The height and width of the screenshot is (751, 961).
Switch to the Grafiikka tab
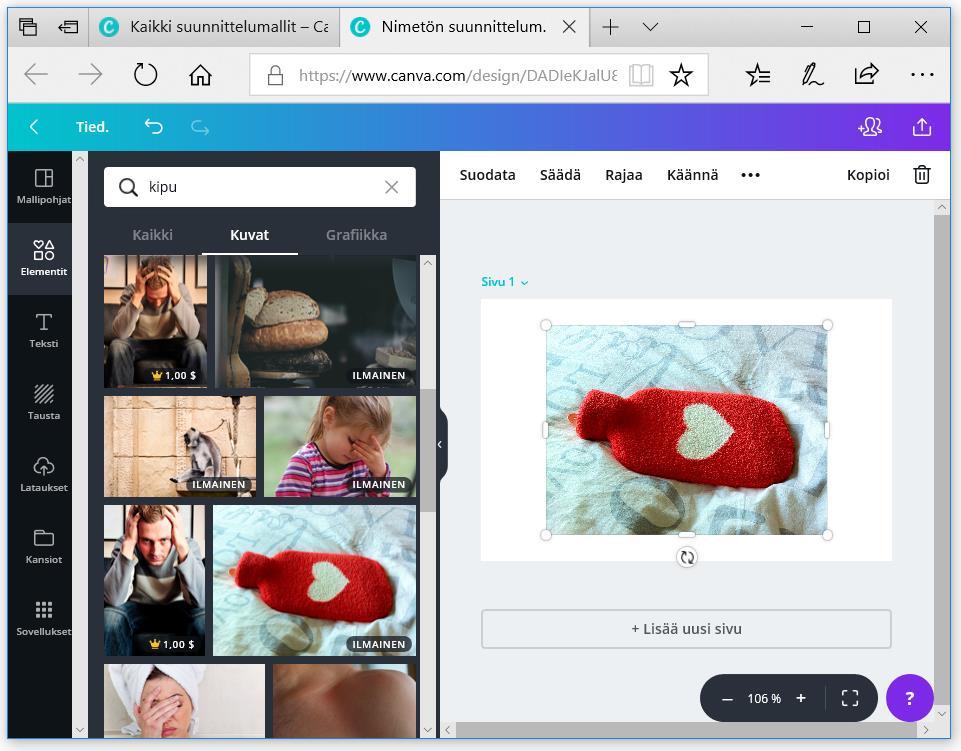[x=356, y=235]
